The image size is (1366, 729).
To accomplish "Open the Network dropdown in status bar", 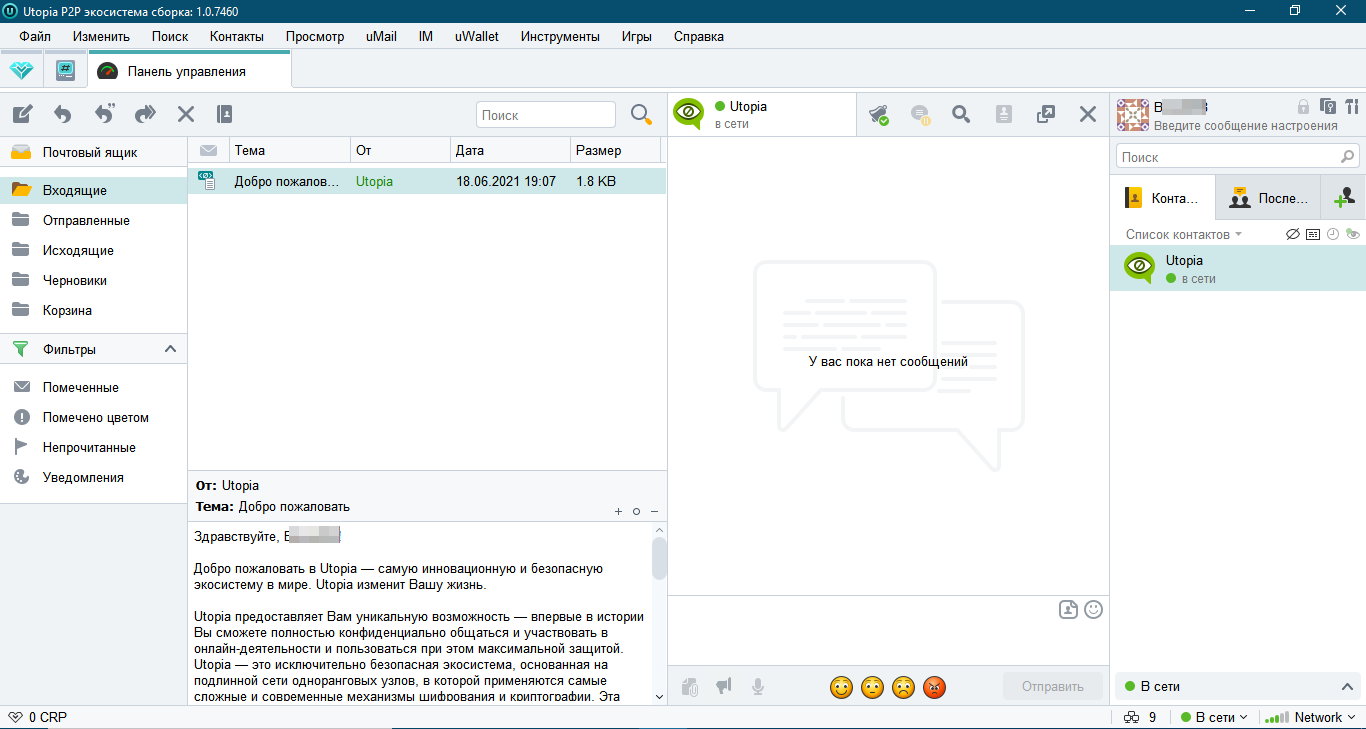I will (1311, 717).
